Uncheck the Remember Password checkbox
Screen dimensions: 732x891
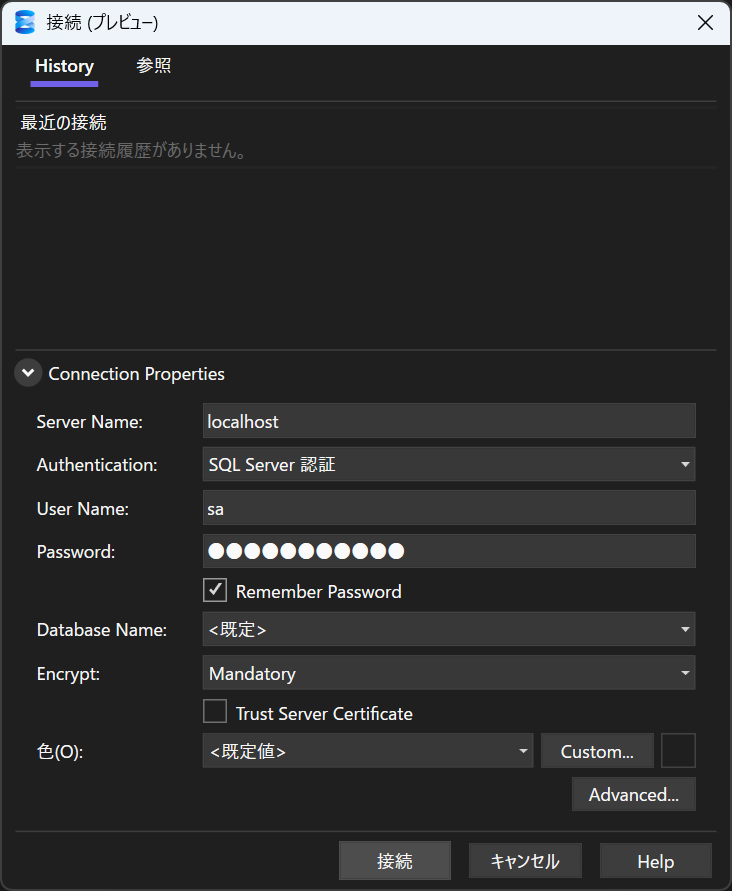tap(215, 591)
